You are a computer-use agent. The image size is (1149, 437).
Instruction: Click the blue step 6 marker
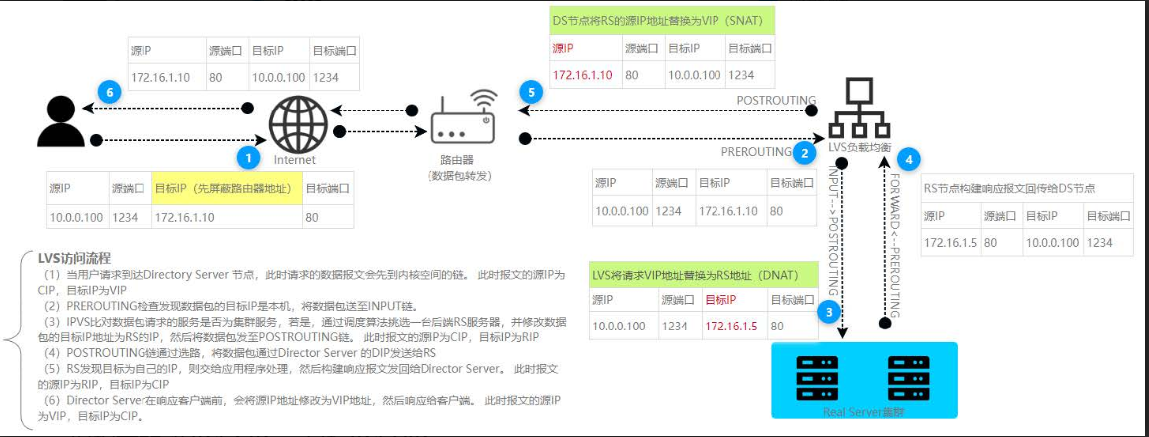click(111, 91)
